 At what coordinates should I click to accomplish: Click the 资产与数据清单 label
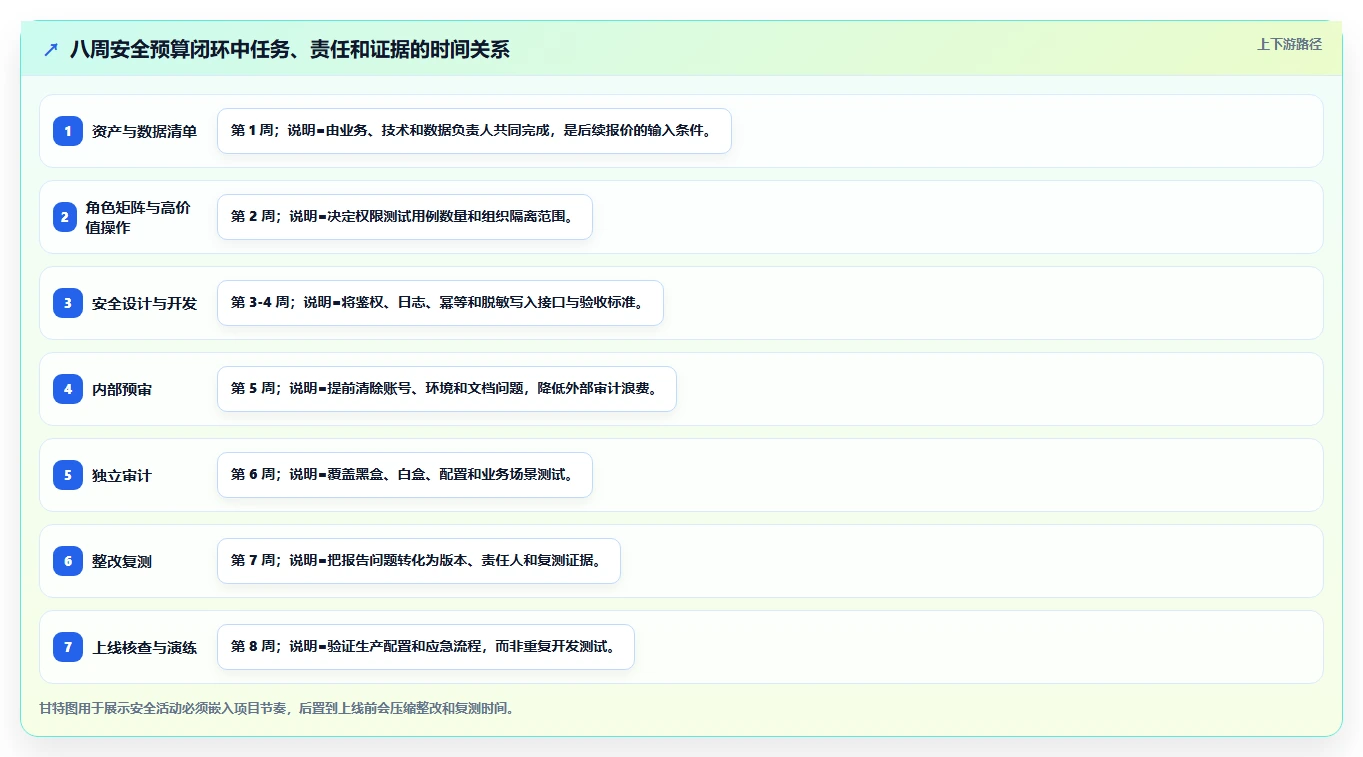[x=144, y=131]
